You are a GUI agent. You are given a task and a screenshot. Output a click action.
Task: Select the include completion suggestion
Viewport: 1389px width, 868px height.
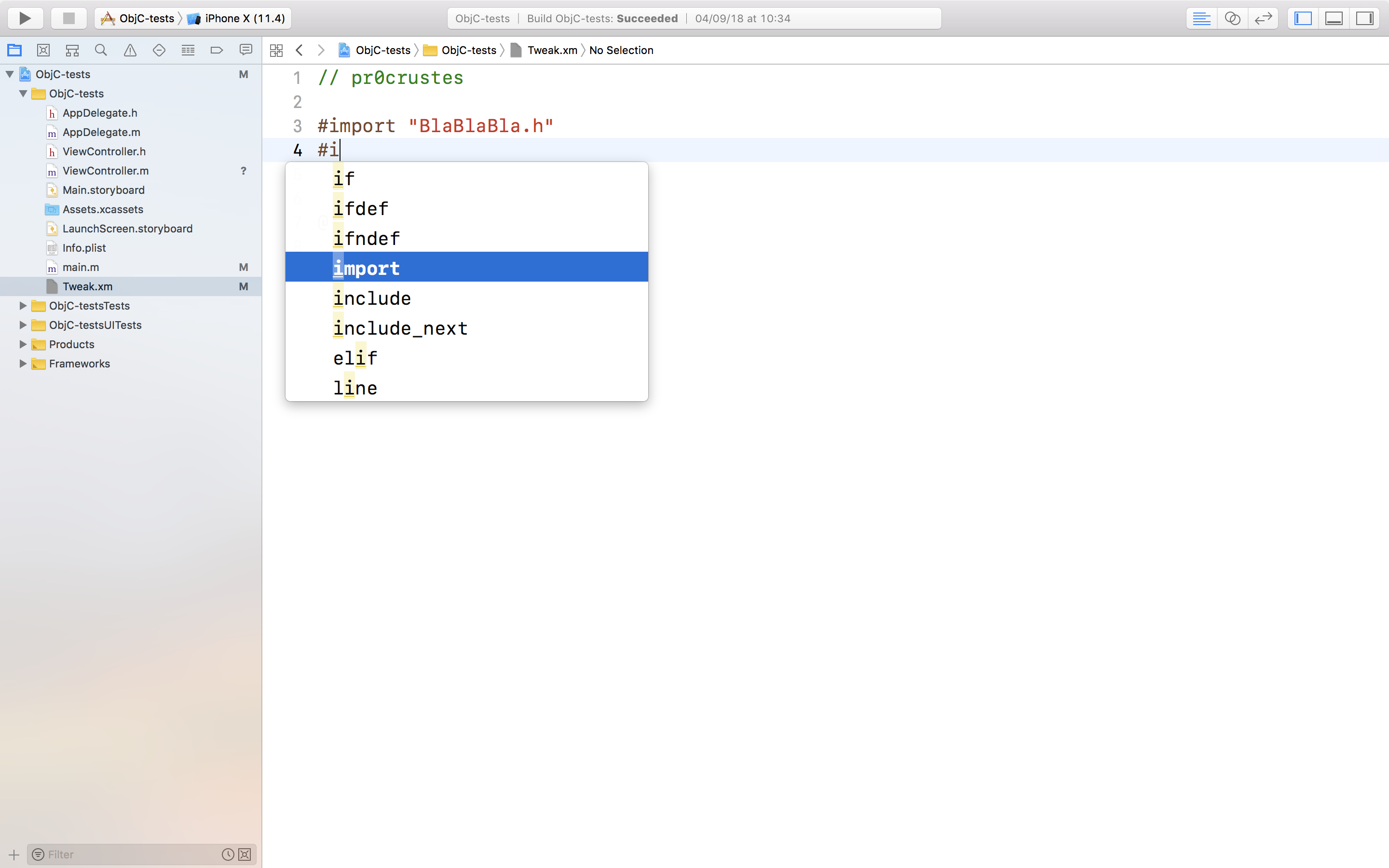[x=372, y=298]
